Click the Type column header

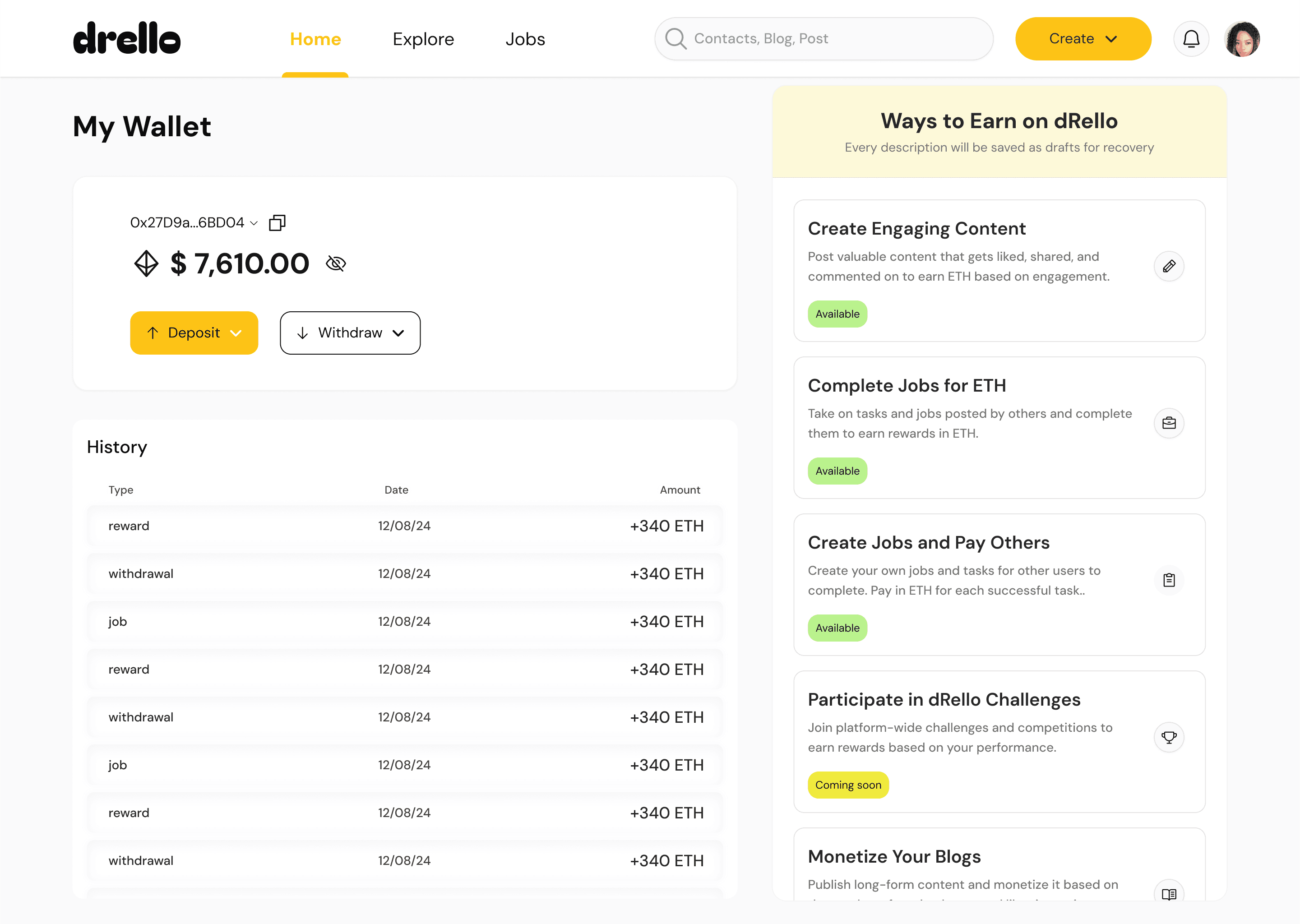(120, 490)
